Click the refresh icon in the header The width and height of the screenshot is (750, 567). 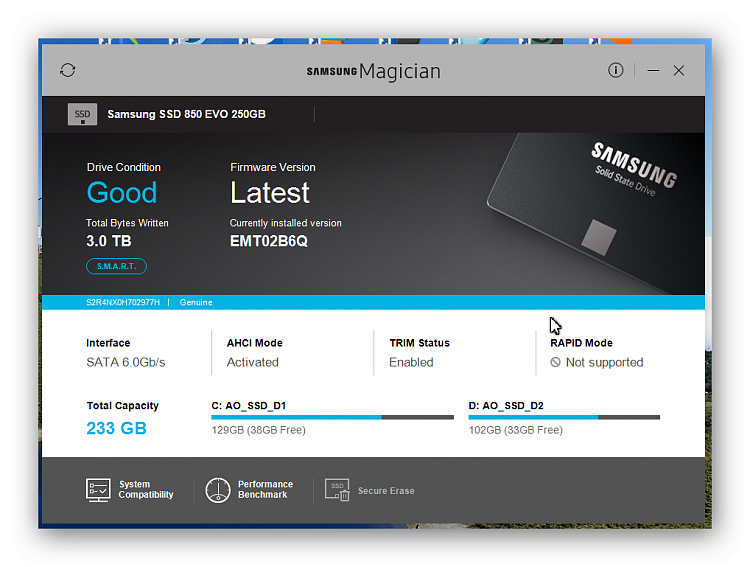click(x=67, y=70)
